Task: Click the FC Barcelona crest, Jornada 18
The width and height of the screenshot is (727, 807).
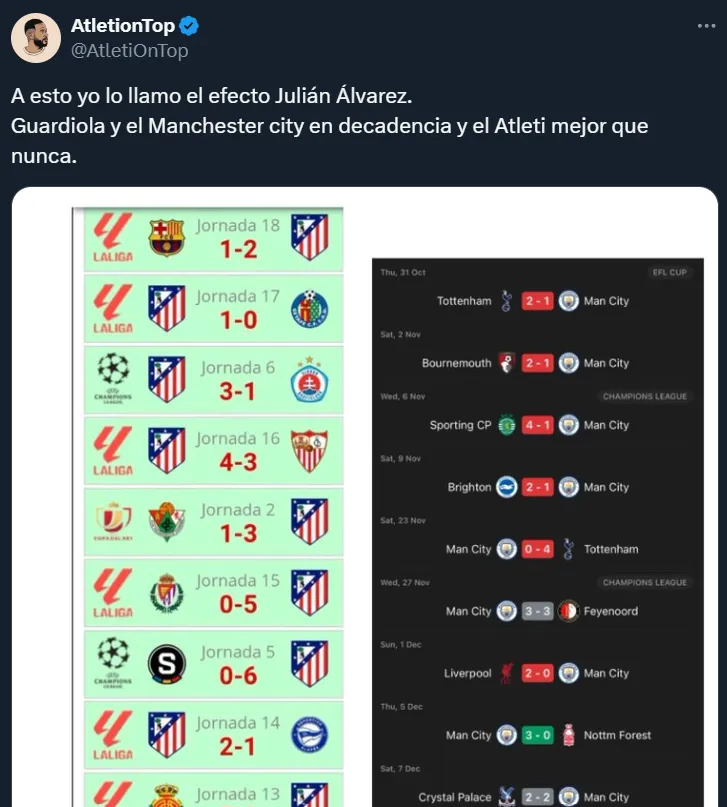Action: tap(167, 237)
